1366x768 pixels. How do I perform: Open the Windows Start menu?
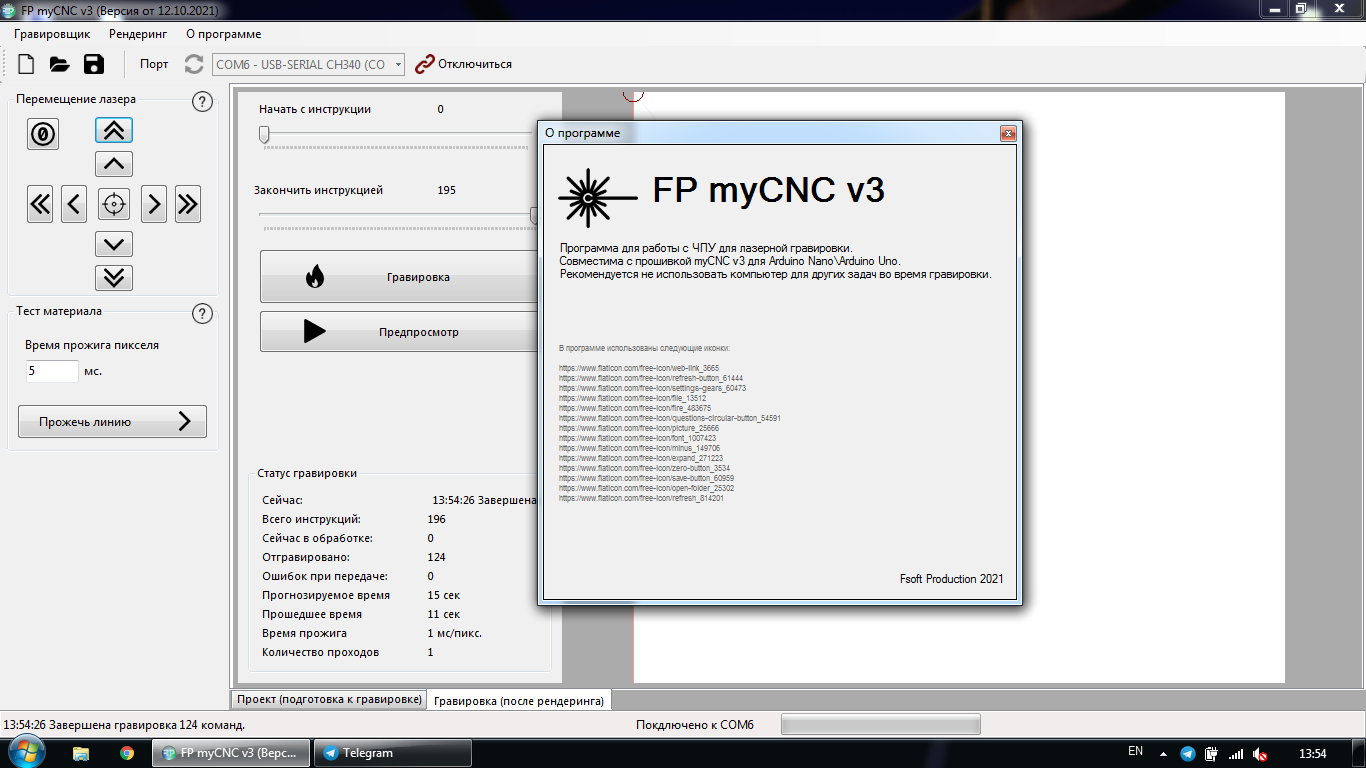point(26,753)
